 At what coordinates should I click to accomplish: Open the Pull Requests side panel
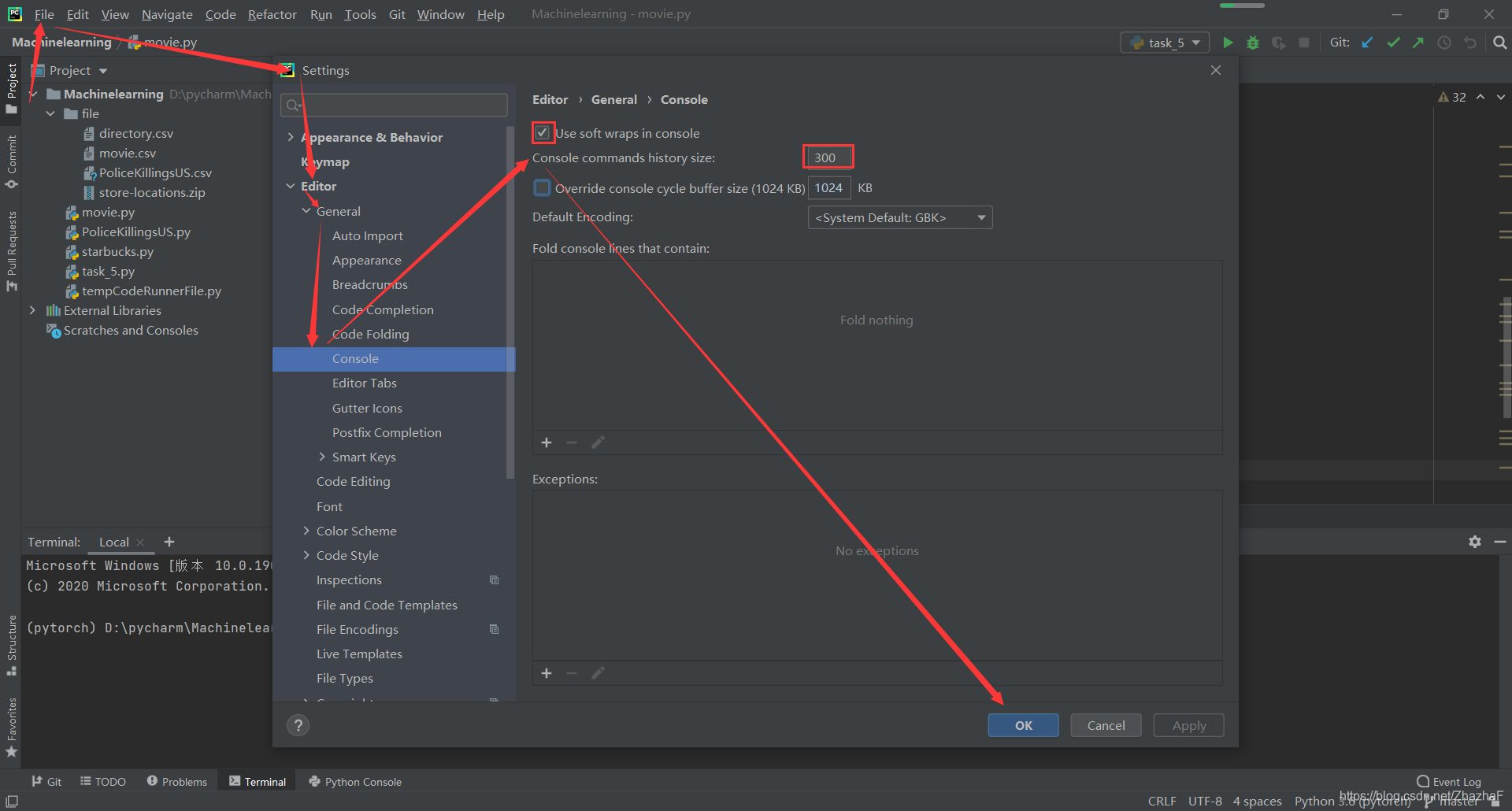(x=12, y=250)
